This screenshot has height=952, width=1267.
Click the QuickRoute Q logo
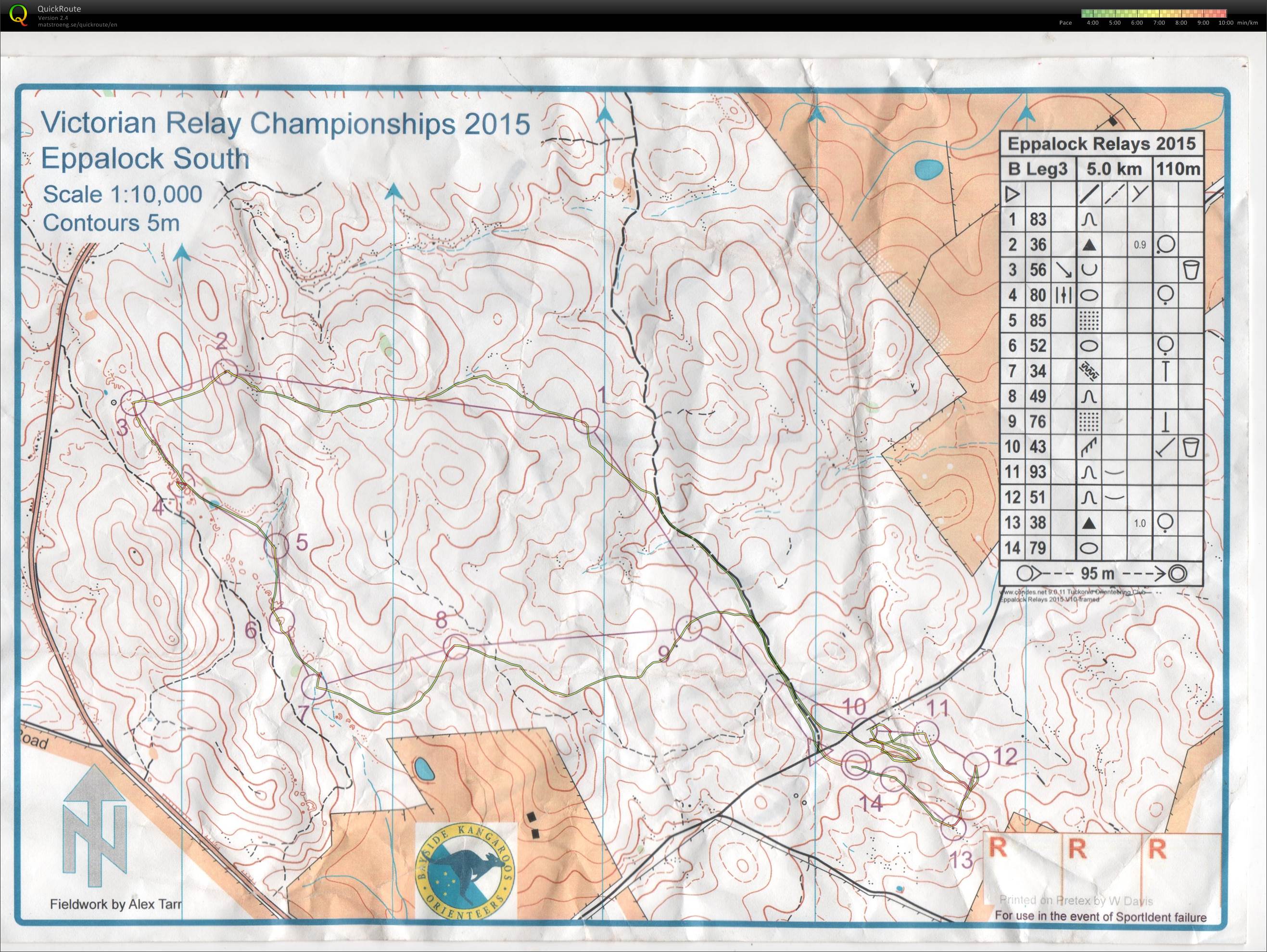(x=18, y=15)
